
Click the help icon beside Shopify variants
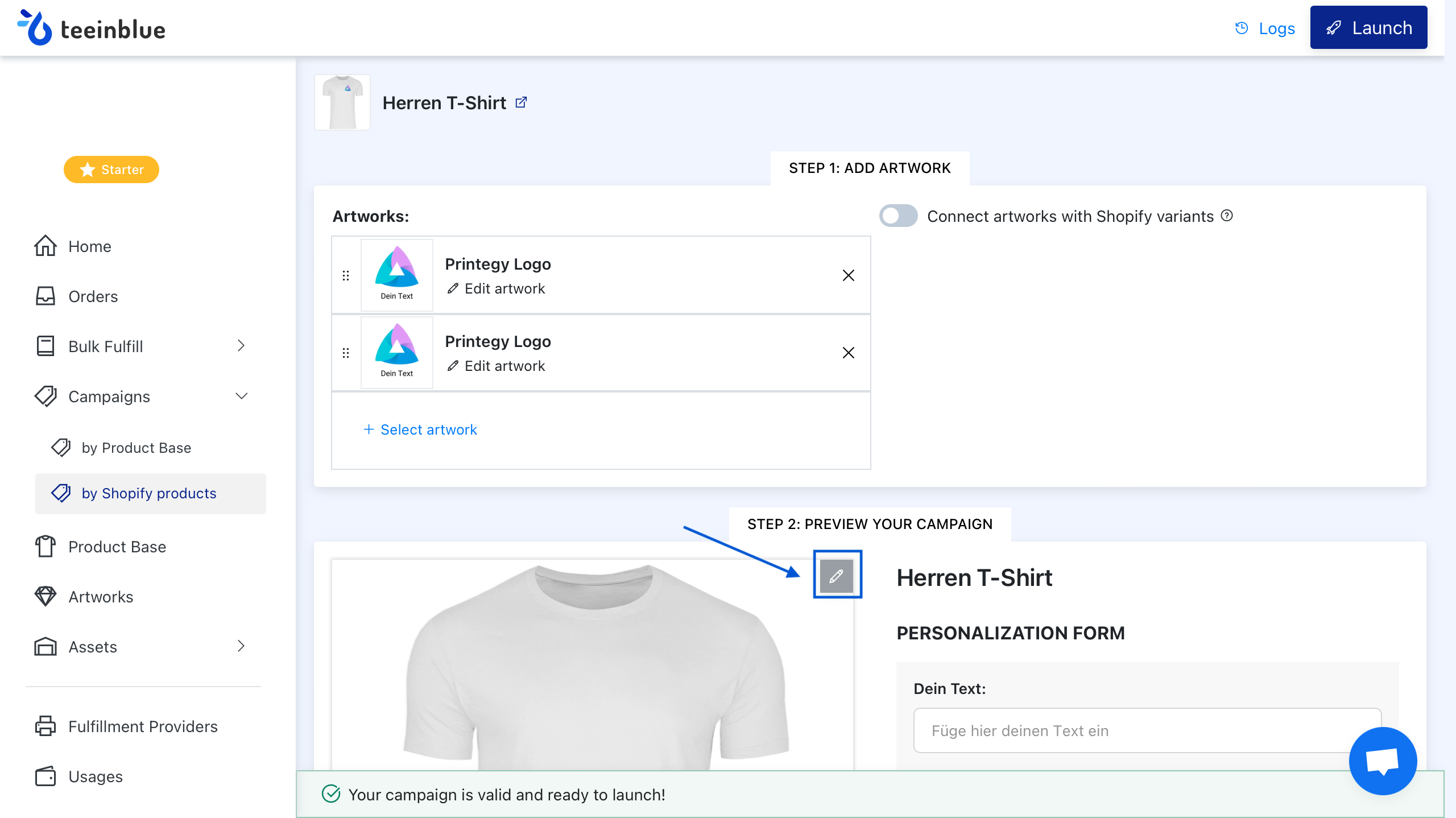click(x=1227, y=216)
